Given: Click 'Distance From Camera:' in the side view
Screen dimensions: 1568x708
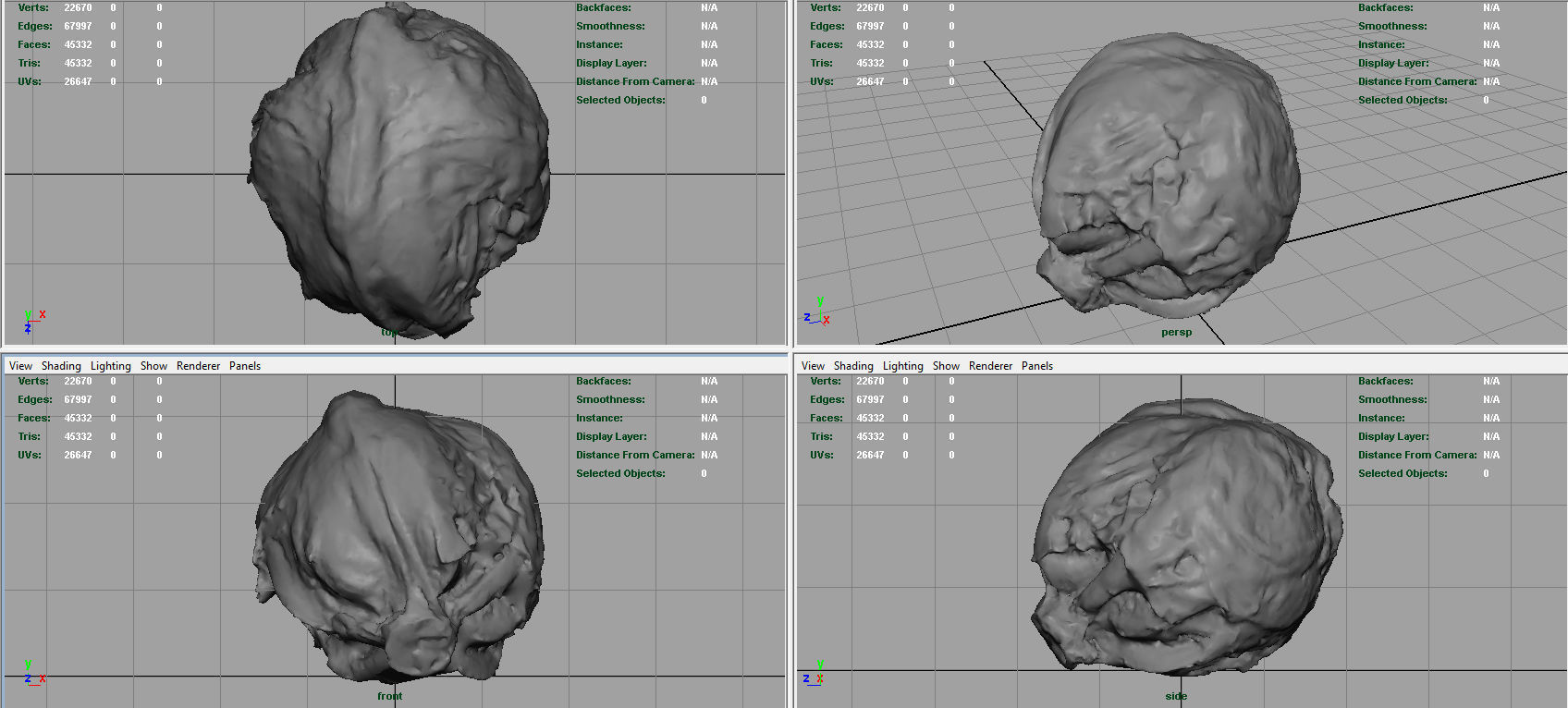Looking at the screenshot, I should click(x=1417, y=455).
